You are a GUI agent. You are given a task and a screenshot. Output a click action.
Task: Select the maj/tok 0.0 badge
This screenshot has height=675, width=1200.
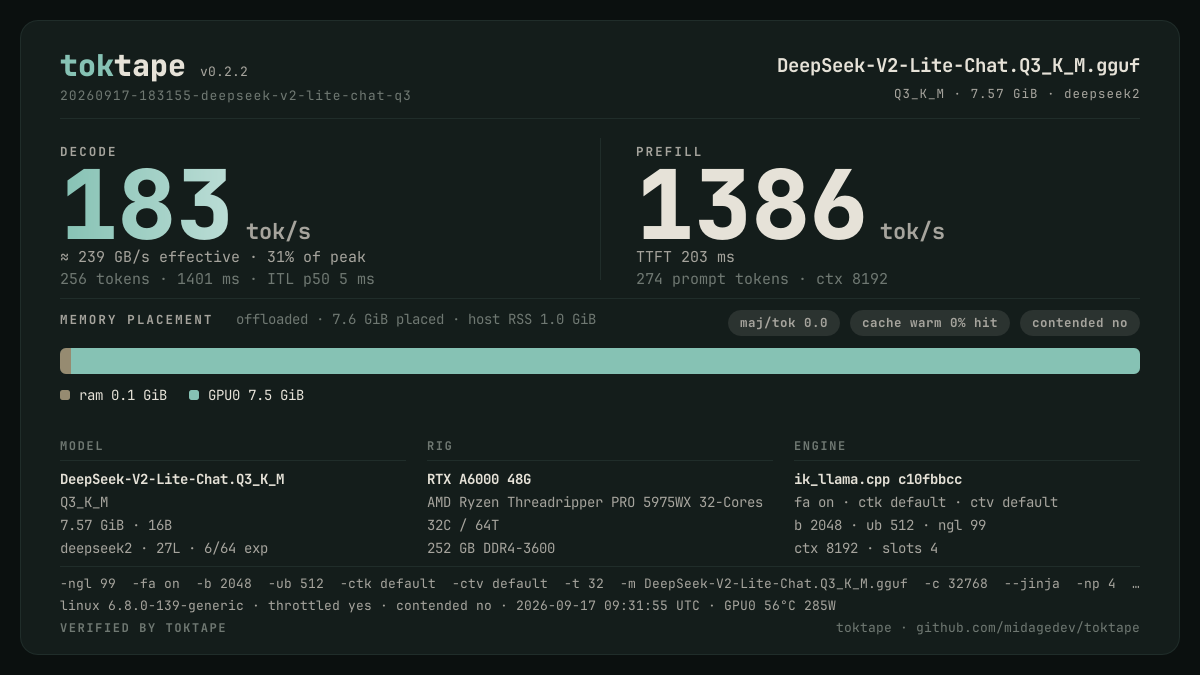(x=784, y=323)
